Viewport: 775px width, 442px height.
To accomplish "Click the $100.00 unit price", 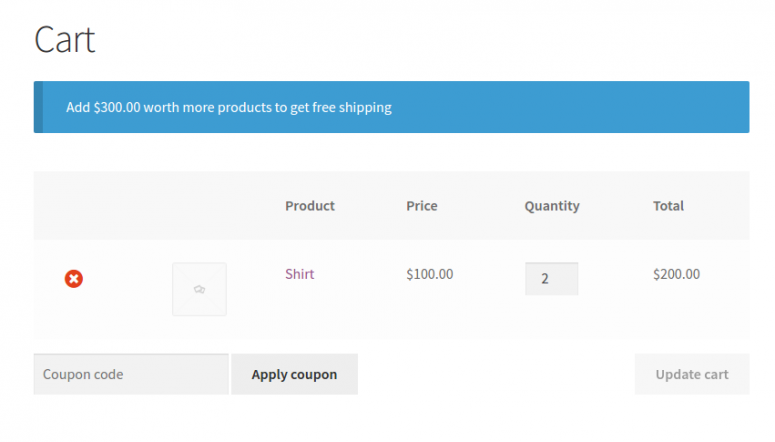I will 430,274.
